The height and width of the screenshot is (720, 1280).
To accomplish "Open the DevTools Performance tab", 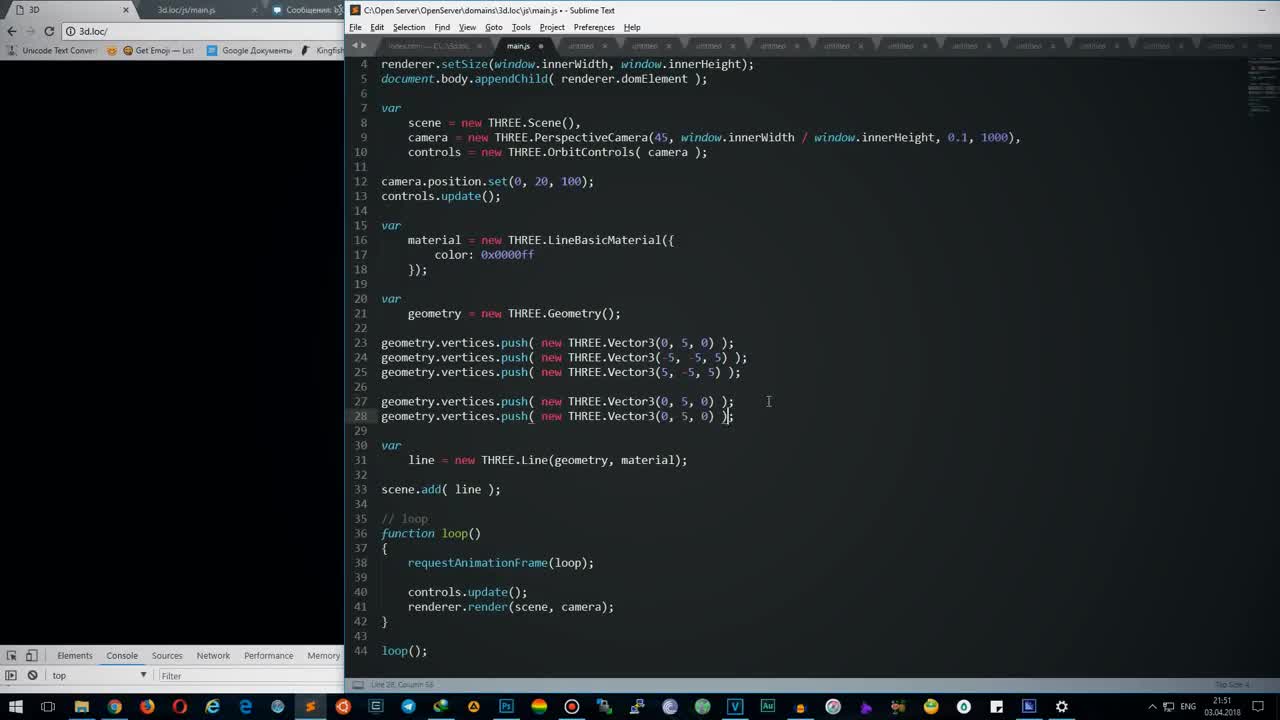I will (268, 656).
